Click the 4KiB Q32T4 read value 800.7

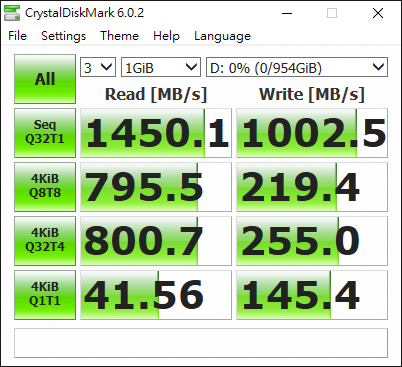point(156,241)
